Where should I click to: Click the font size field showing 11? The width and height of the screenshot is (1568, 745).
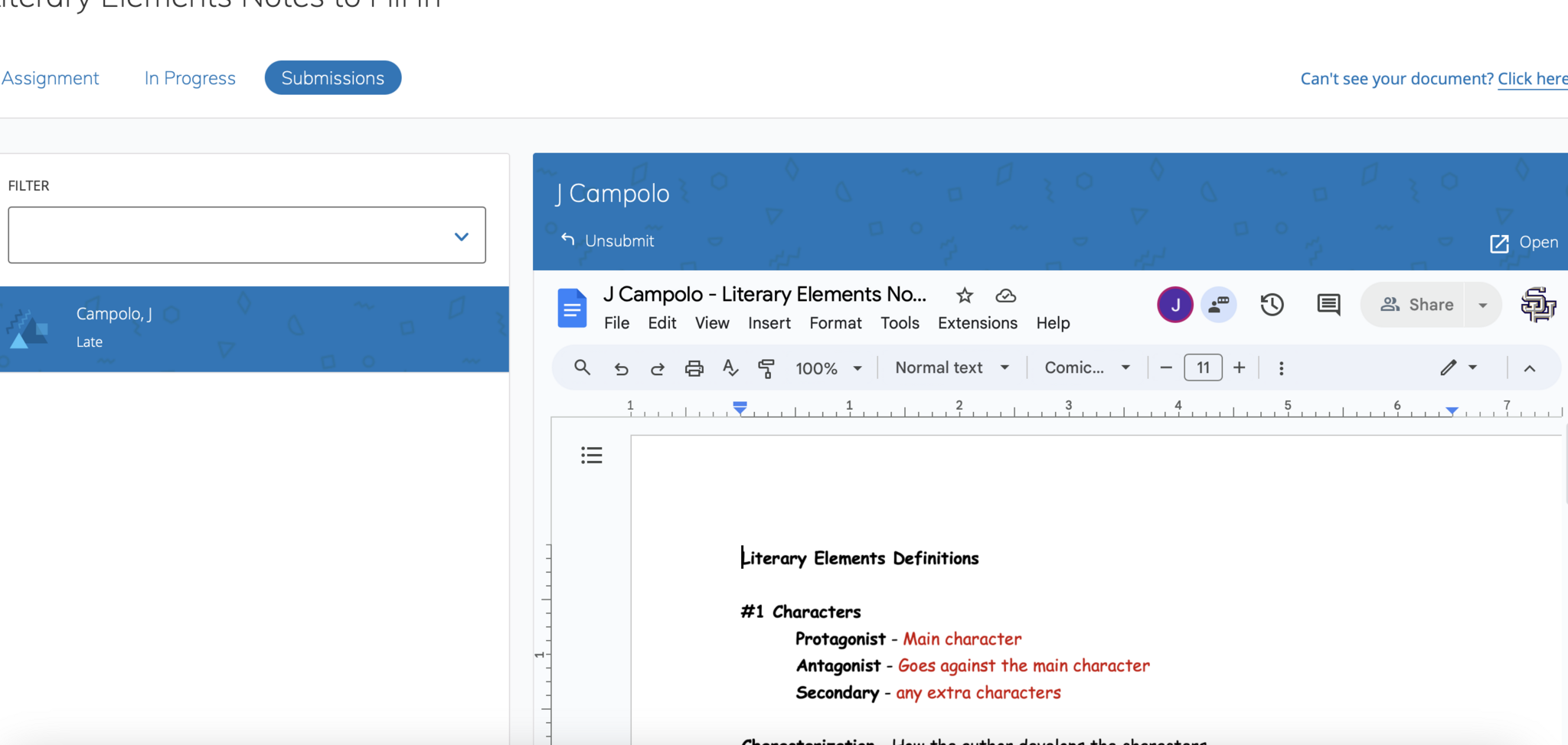pyautogui.click(x=1203, y=368)
